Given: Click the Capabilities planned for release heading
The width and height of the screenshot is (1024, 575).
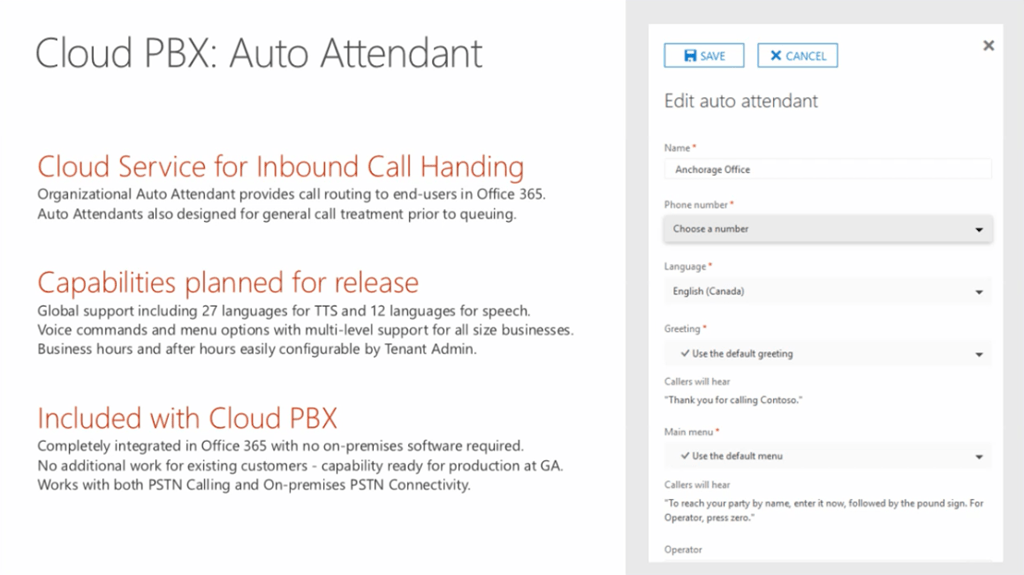Looking at the screenshot, I should (x=228, y=281).
